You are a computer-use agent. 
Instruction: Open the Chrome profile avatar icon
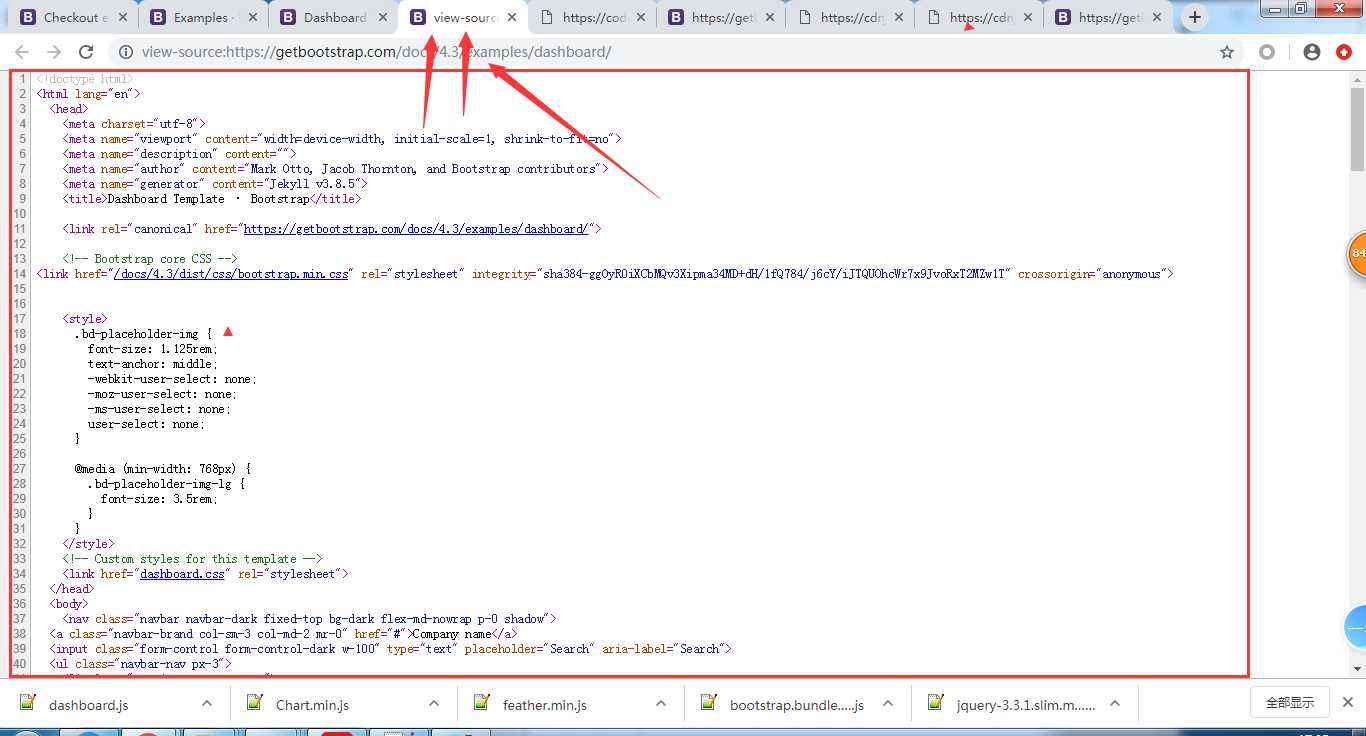pyautogui.click(x=1312, y=52)
